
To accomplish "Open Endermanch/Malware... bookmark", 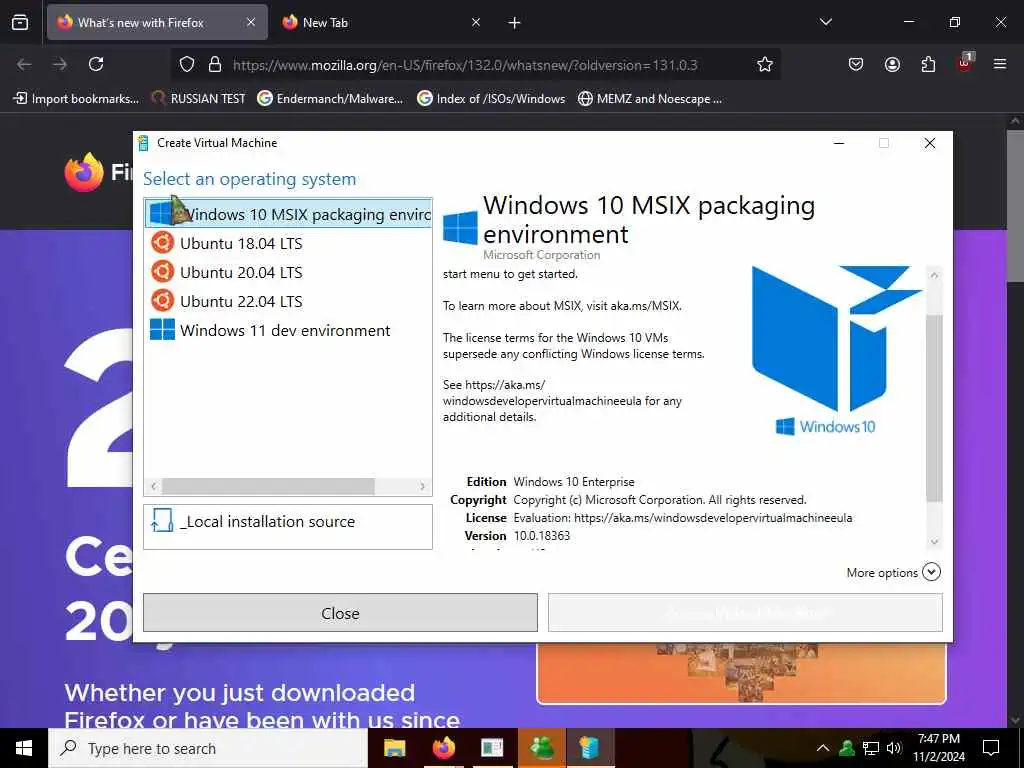I will coord(330,99).
